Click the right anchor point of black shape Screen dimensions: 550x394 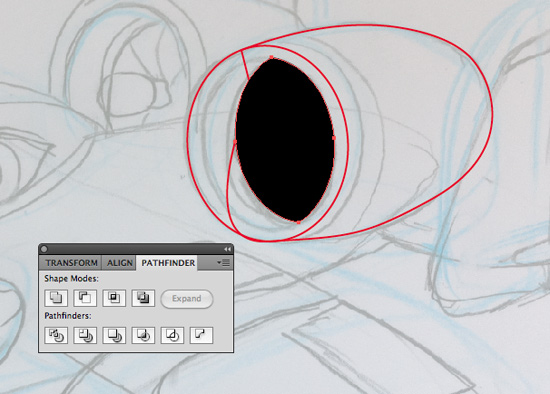point(334,138)
